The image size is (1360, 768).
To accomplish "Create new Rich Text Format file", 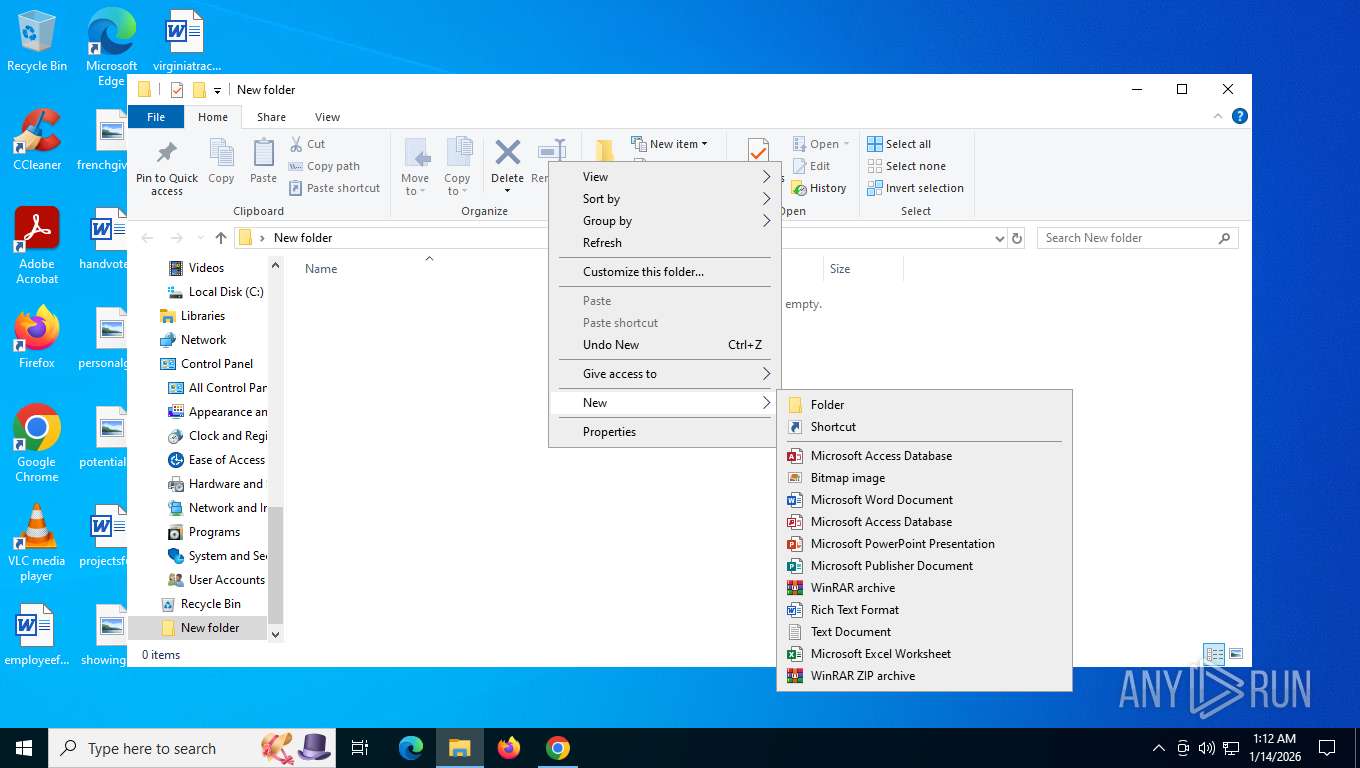I will (x=924, y=610).
